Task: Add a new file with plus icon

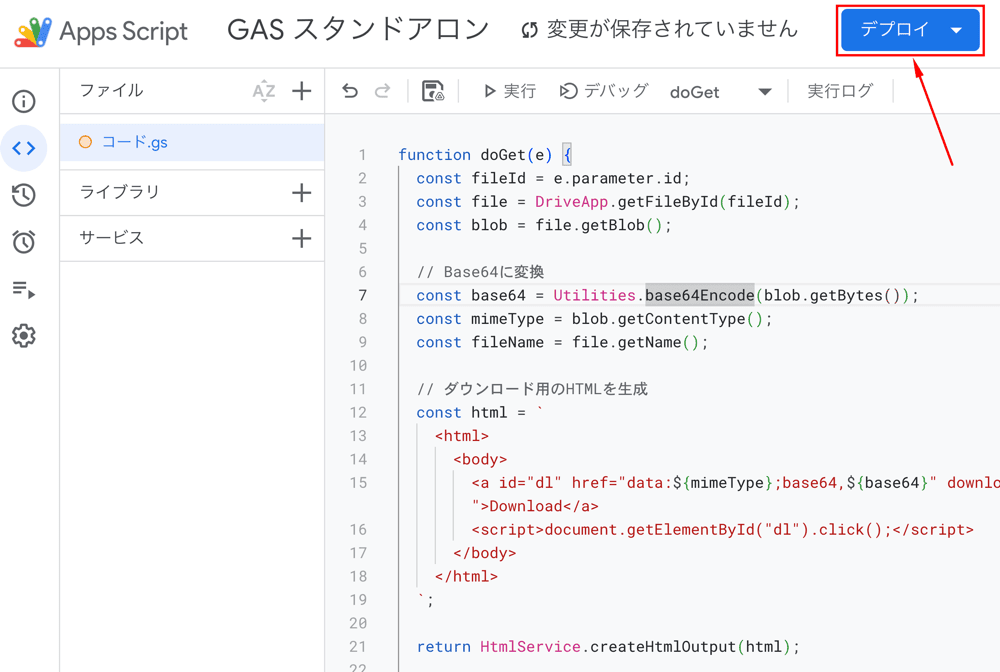Action: pos(301,91)
